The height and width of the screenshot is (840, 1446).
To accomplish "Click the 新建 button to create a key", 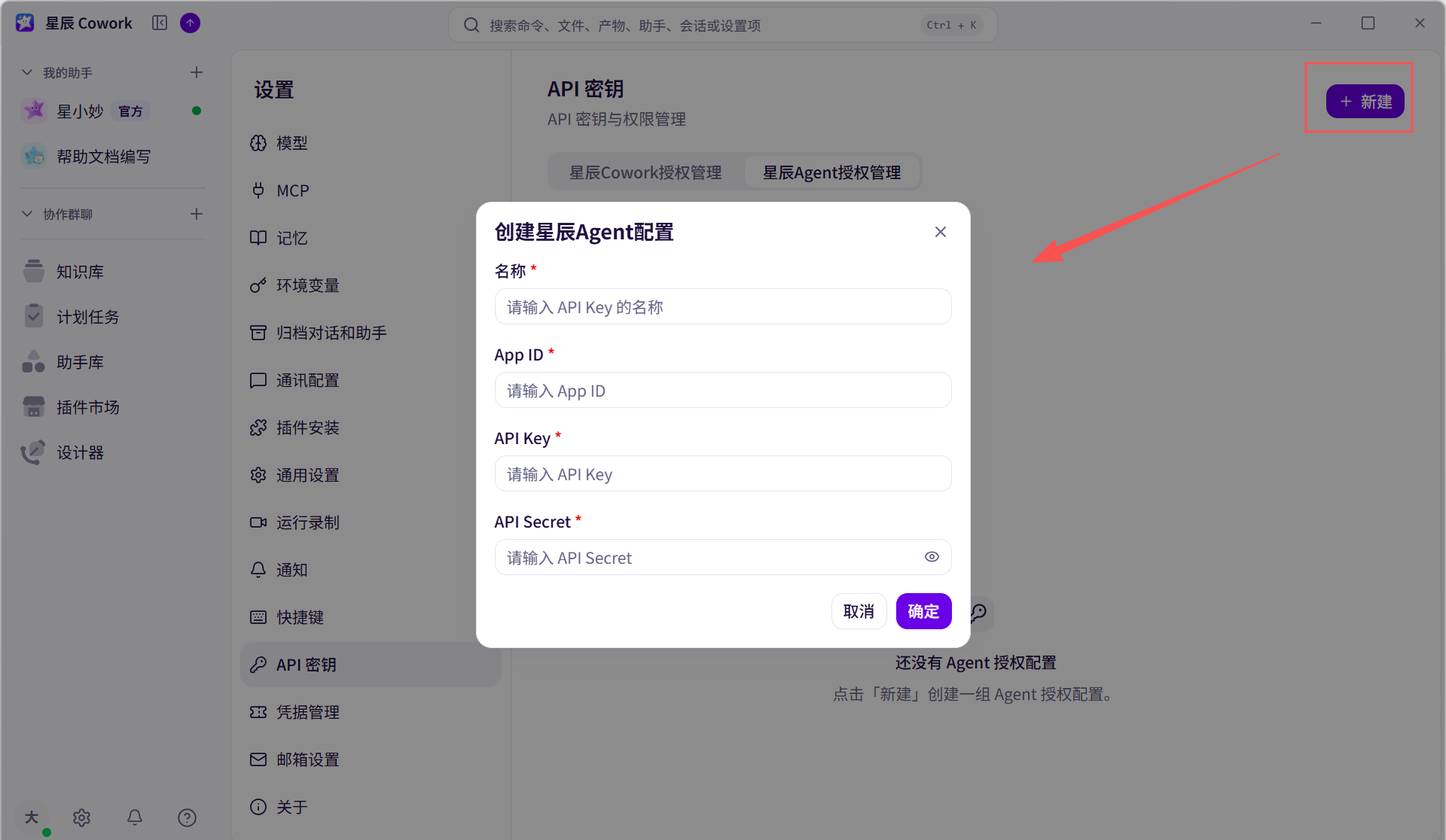I will click(x=1365, y=102).
